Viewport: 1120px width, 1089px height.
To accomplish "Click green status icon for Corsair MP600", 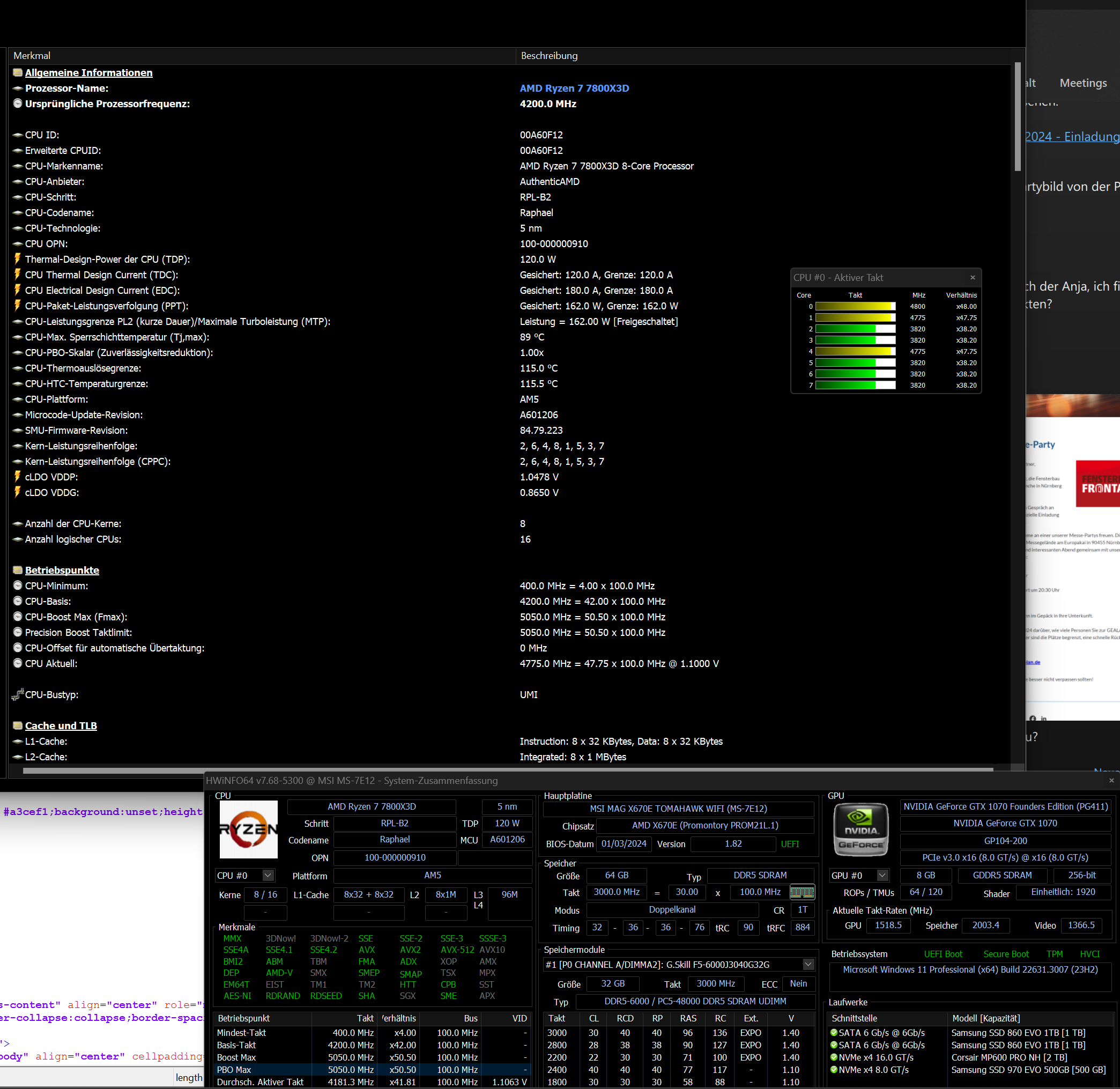I will coord(834,1057).
